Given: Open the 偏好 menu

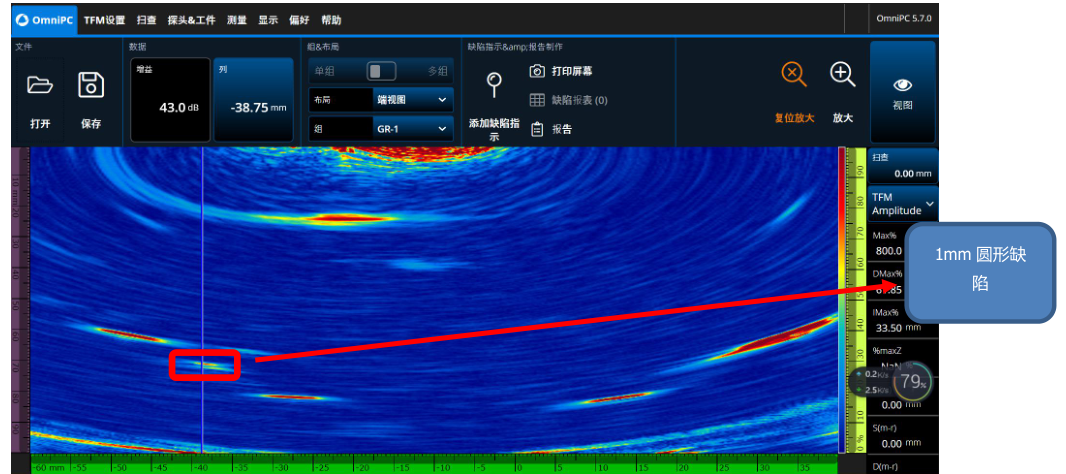Looking at the screenshot, I should coord(299,20).
